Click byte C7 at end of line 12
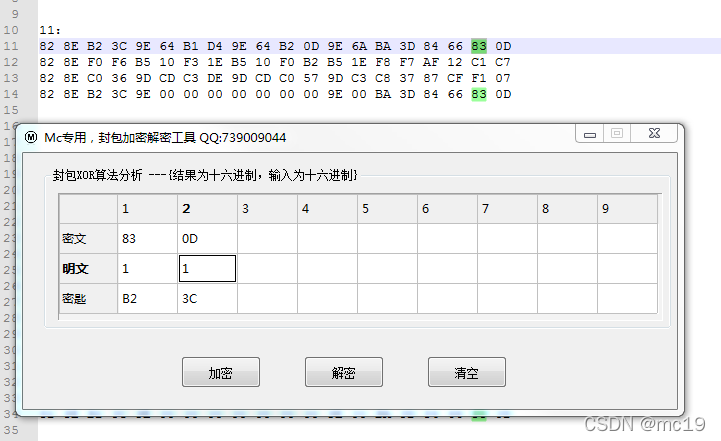The width and height of the screenshot is (721, 441). coord(503,62)
